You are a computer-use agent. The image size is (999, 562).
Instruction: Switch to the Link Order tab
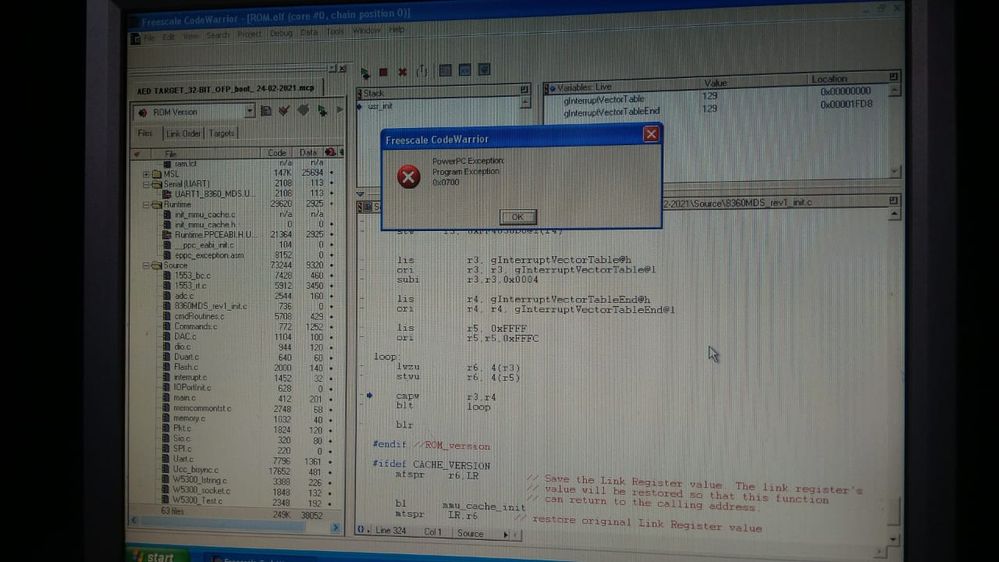183,133
